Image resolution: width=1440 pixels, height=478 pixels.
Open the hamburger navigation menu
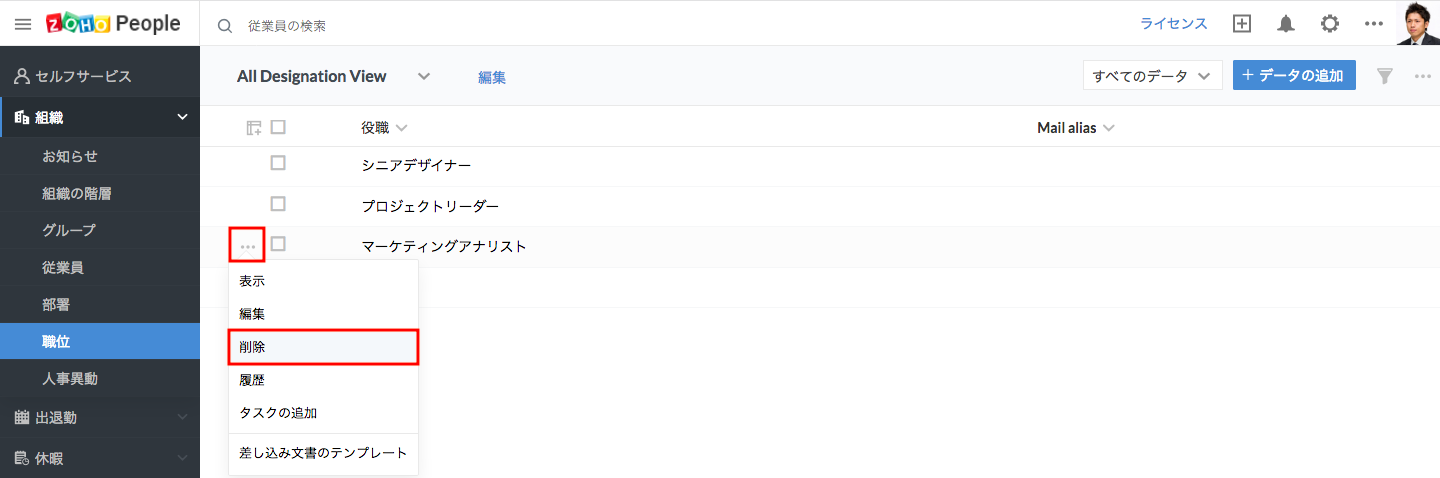pos(23,24)
